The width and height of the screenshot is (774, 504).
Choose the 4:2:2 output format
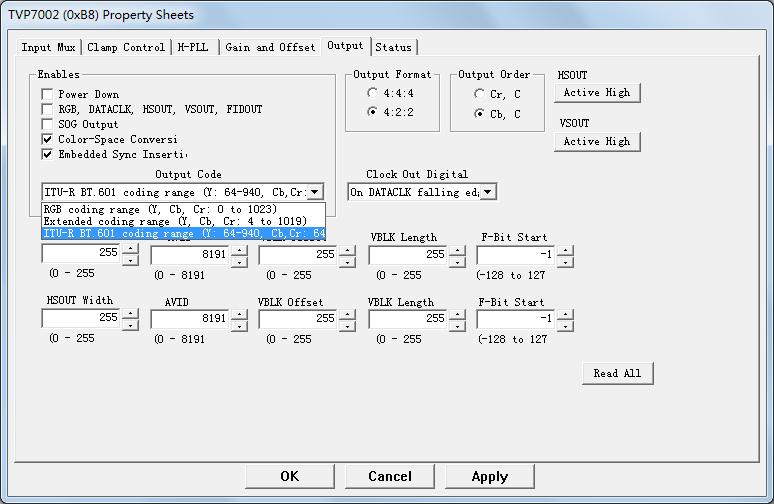[373, 112]
